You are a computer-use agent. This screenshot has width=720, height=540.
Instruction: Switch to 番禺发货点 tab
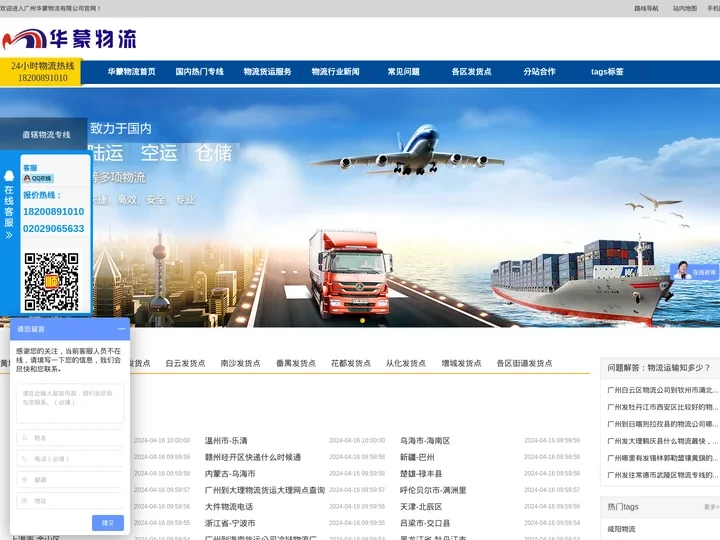[296, 363]
